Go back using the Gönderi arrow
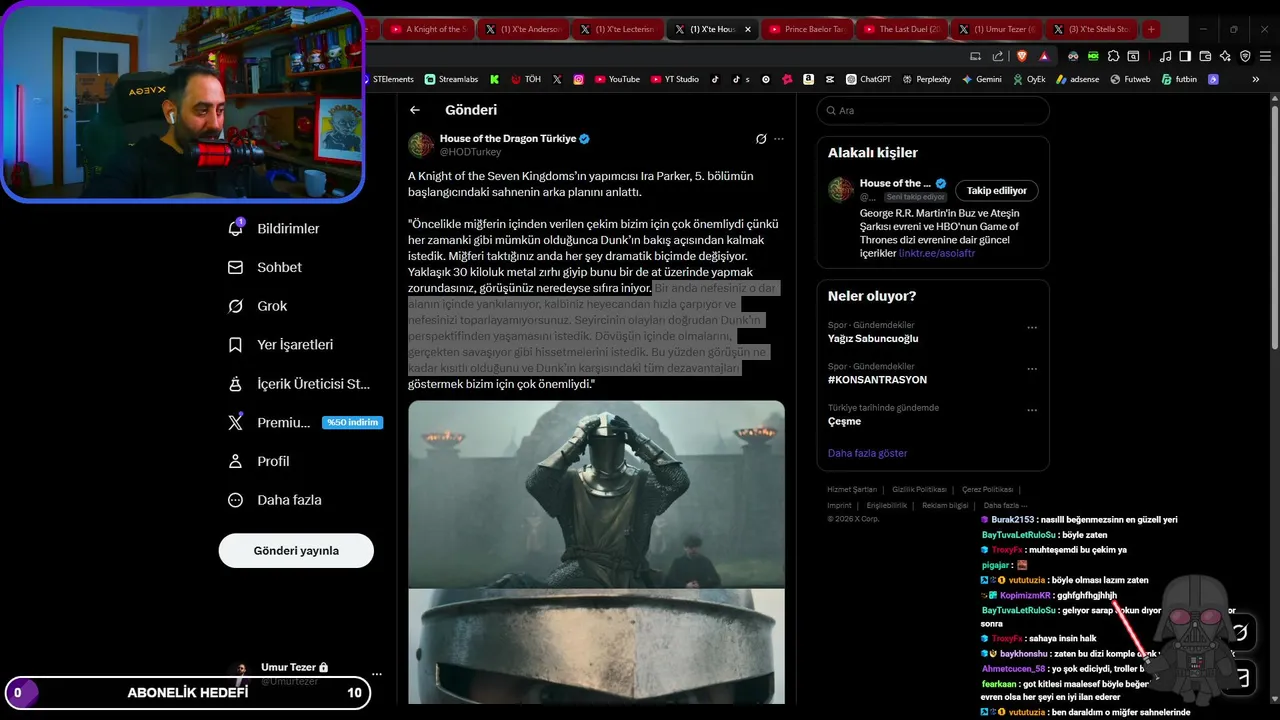Screen dimensions: 1280x720 [x=415, y=110]
